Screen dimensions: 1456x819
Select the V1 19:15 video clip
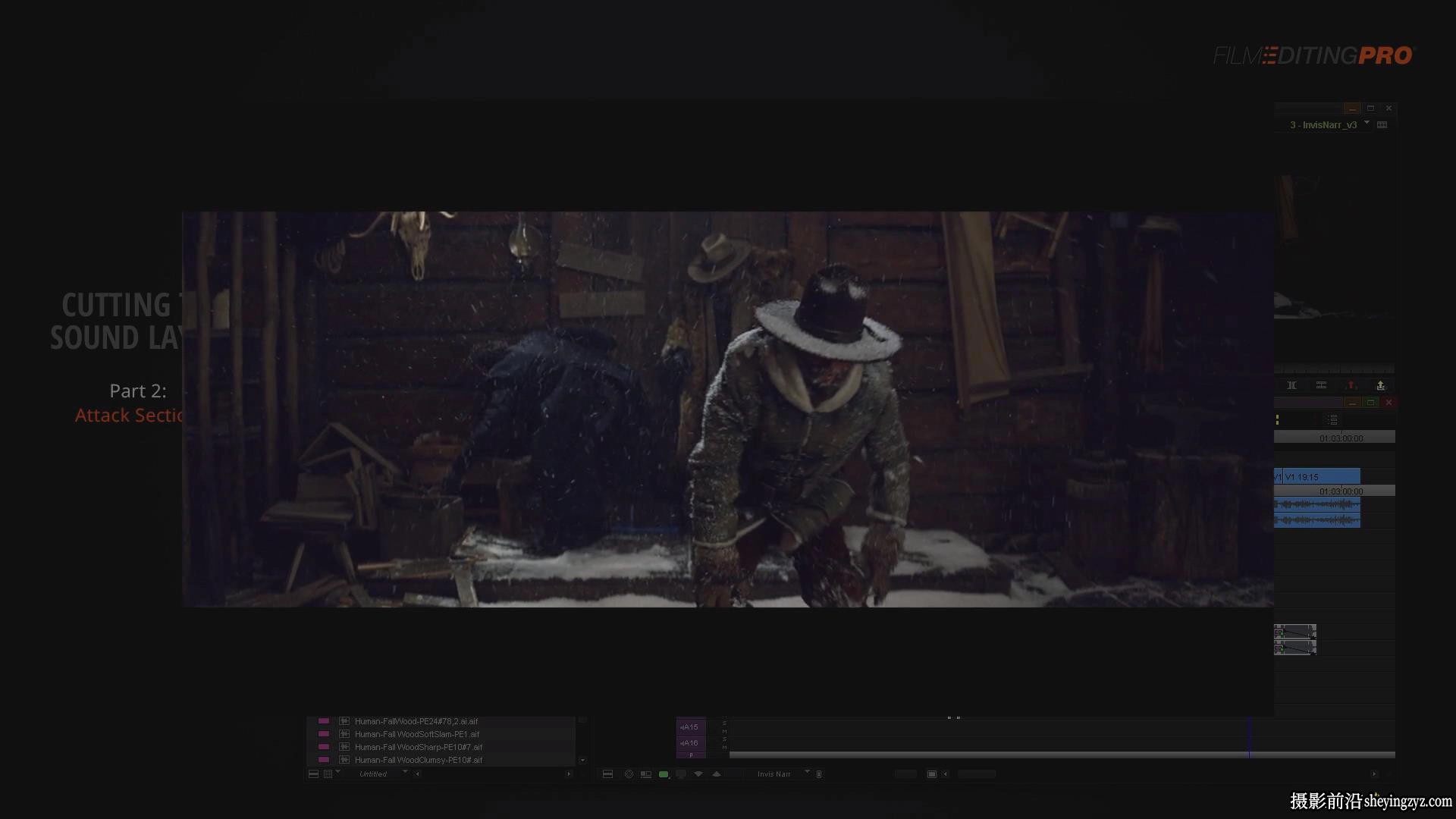1320,477
